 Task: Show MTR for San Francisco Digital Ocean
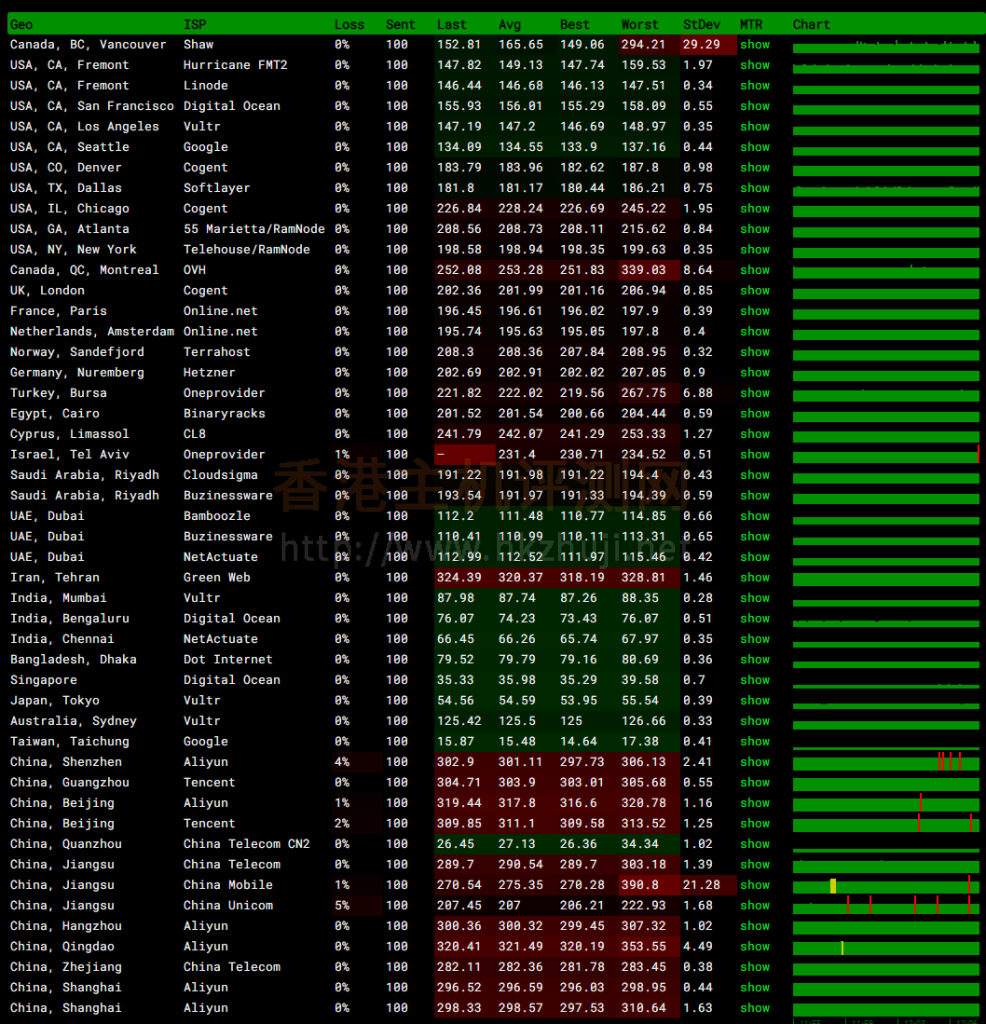755,106
